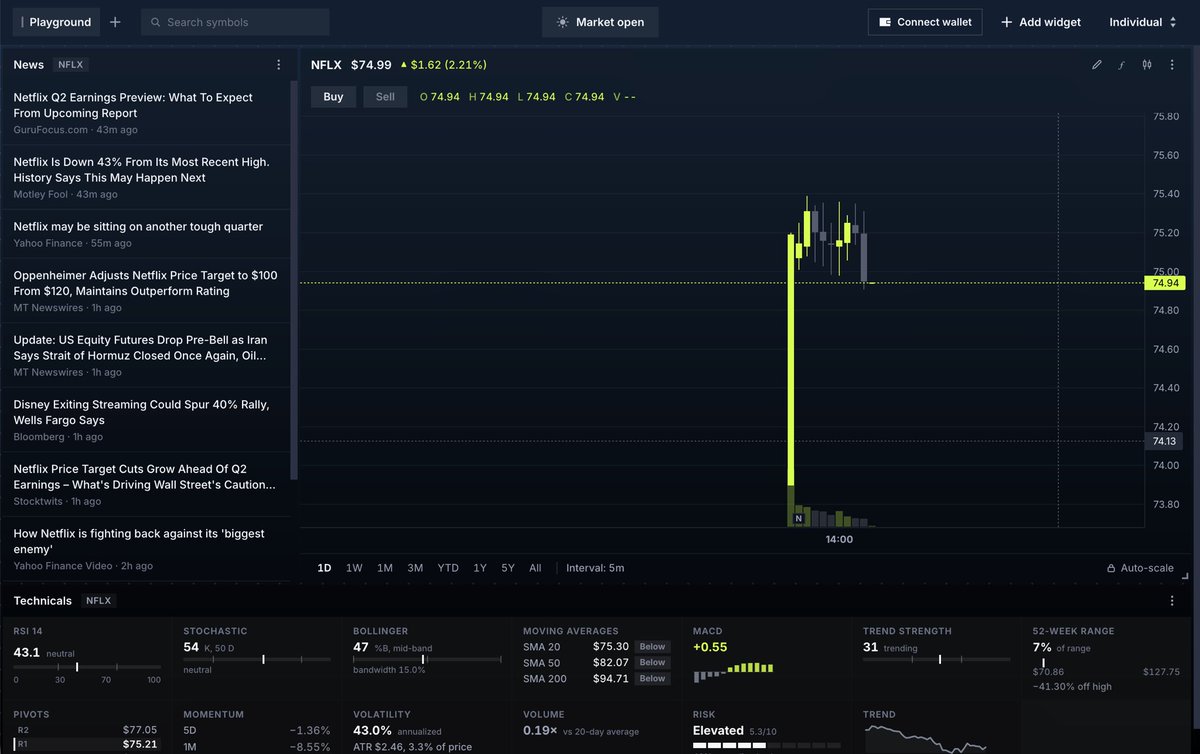
Task: Open the News widget three-dot menu
Action: [278, 65]
